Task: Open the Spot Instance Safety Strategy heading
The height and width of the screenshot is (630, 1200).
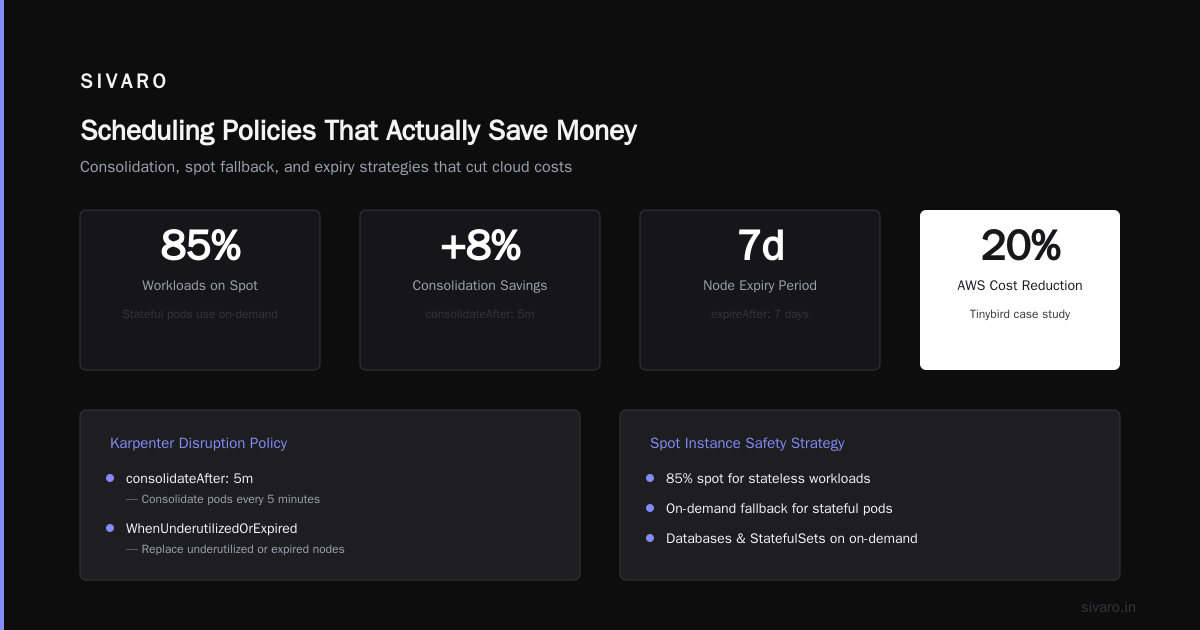Action: coord(747,443)
